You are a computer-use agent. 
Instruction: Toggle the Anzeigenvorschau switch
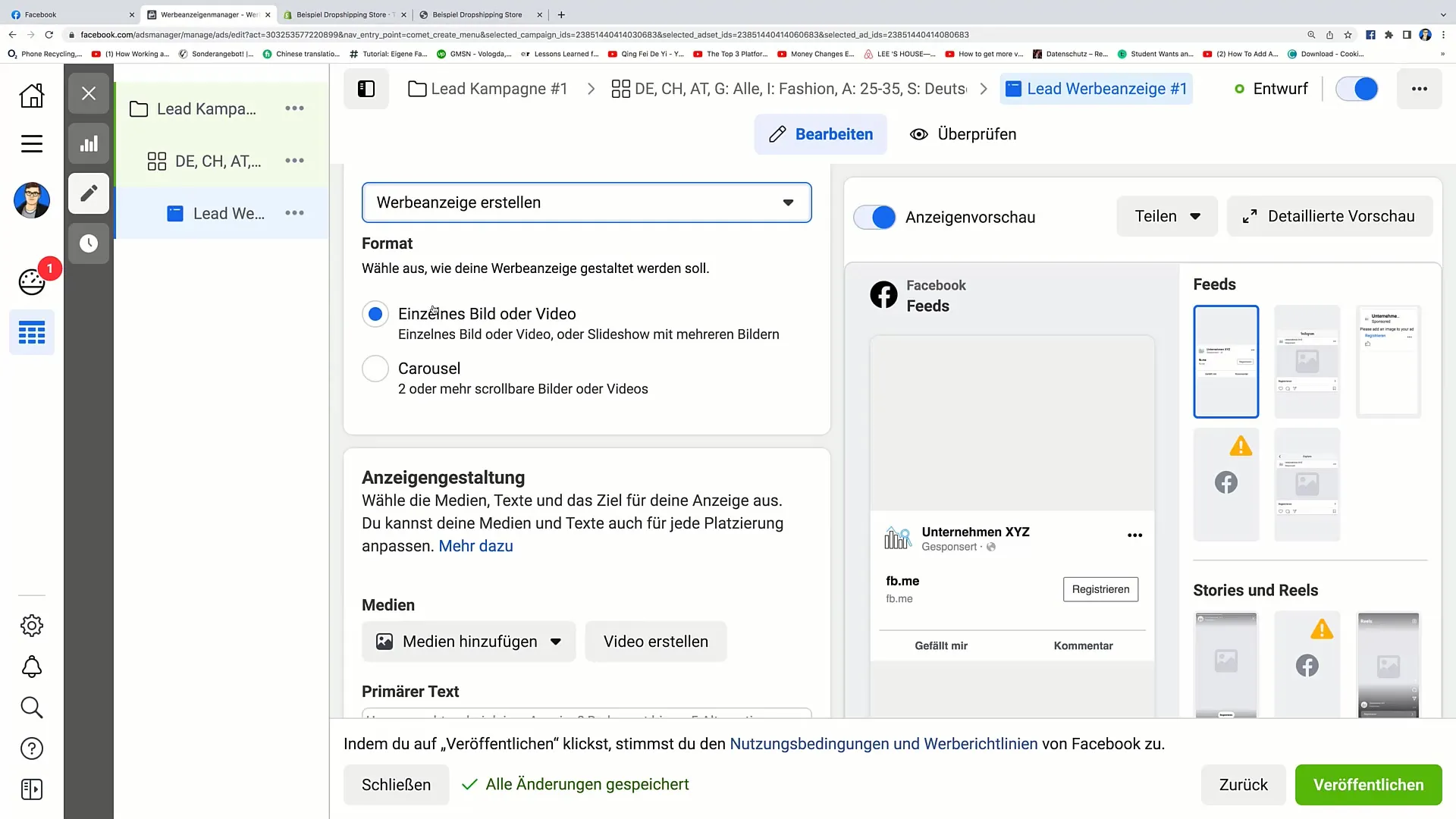tap(874, 217)
